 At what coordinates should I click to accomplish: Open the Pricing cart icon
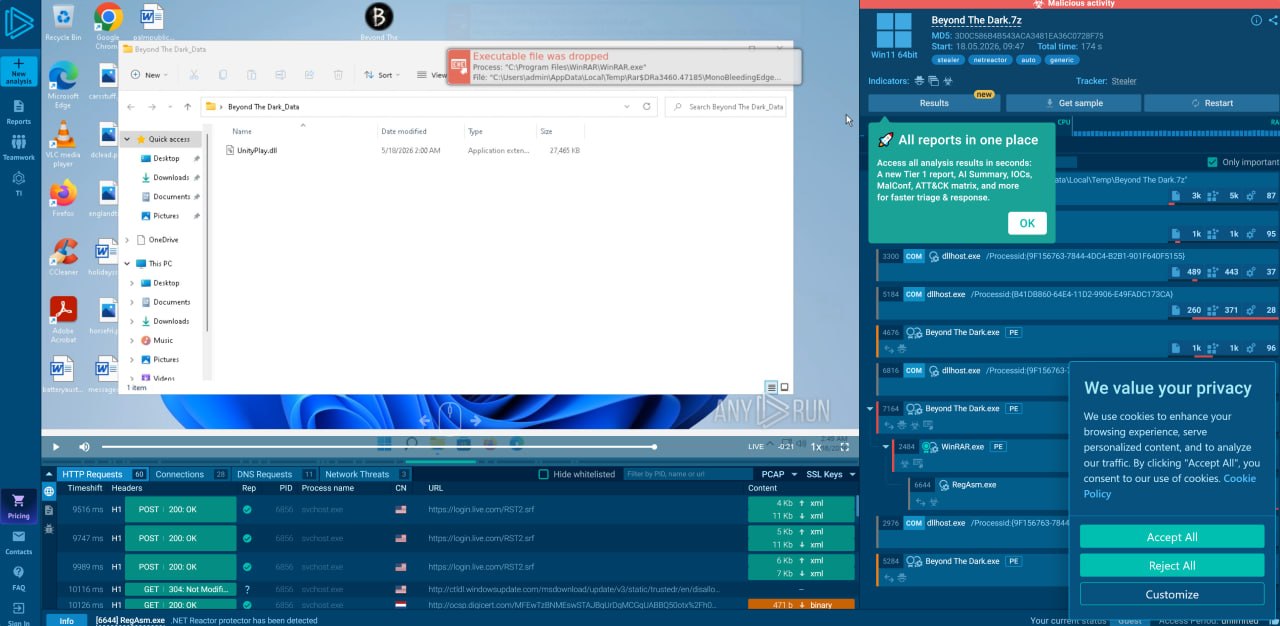19,505
